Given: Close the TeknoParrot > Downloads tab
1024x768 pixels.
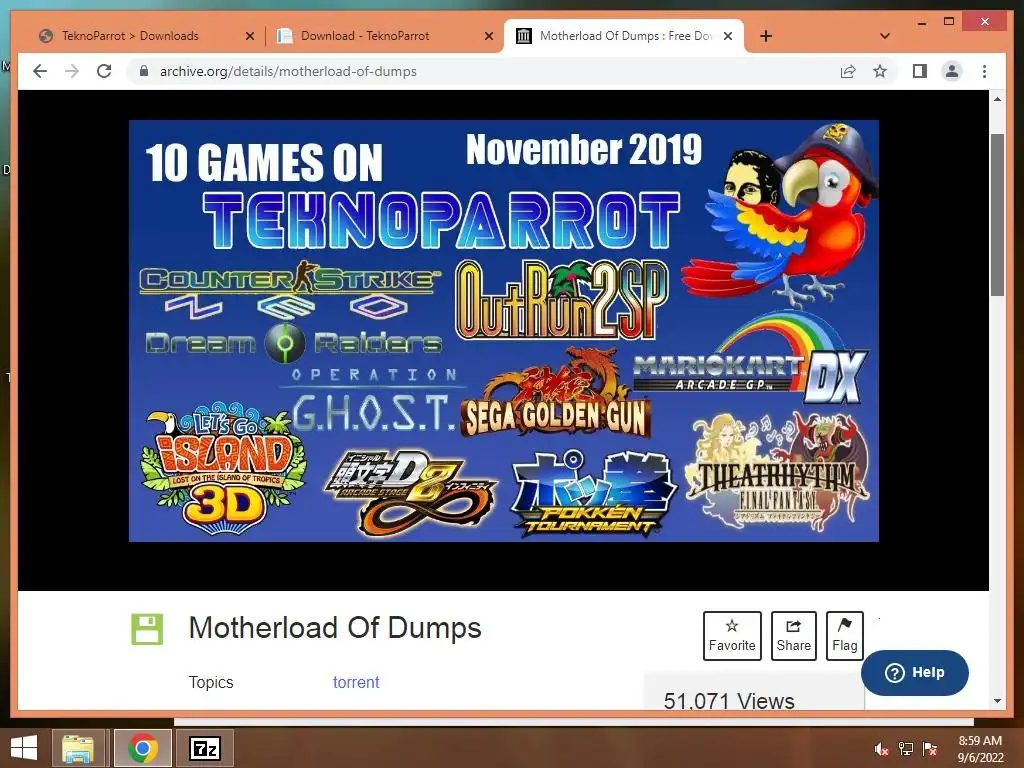Looking at the screenshot, I should point(249,36).
